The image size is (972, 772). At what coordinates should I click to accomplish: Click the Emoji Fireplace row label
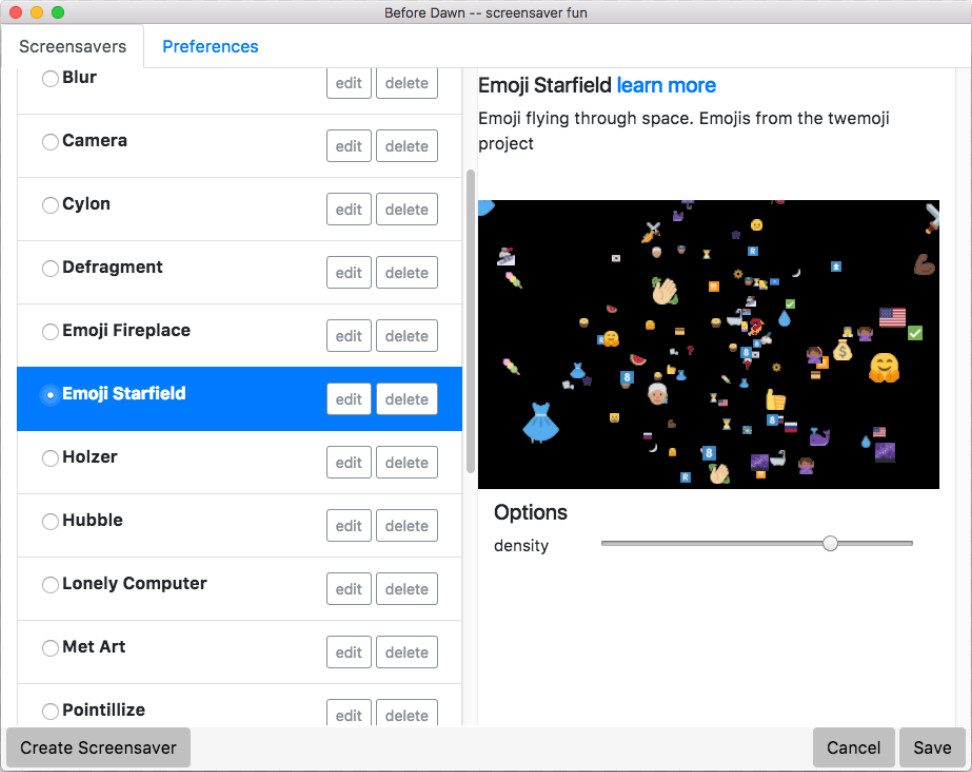click(x=126, y=331)
